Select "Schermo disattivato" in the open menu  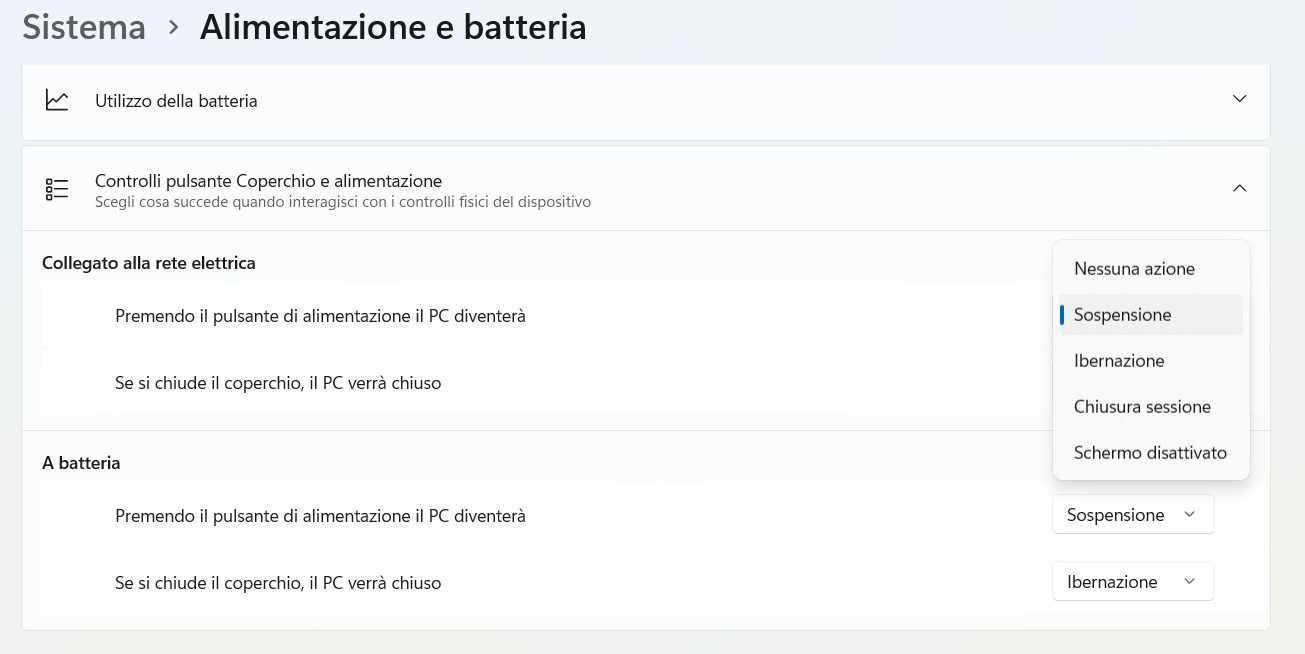1150,452
